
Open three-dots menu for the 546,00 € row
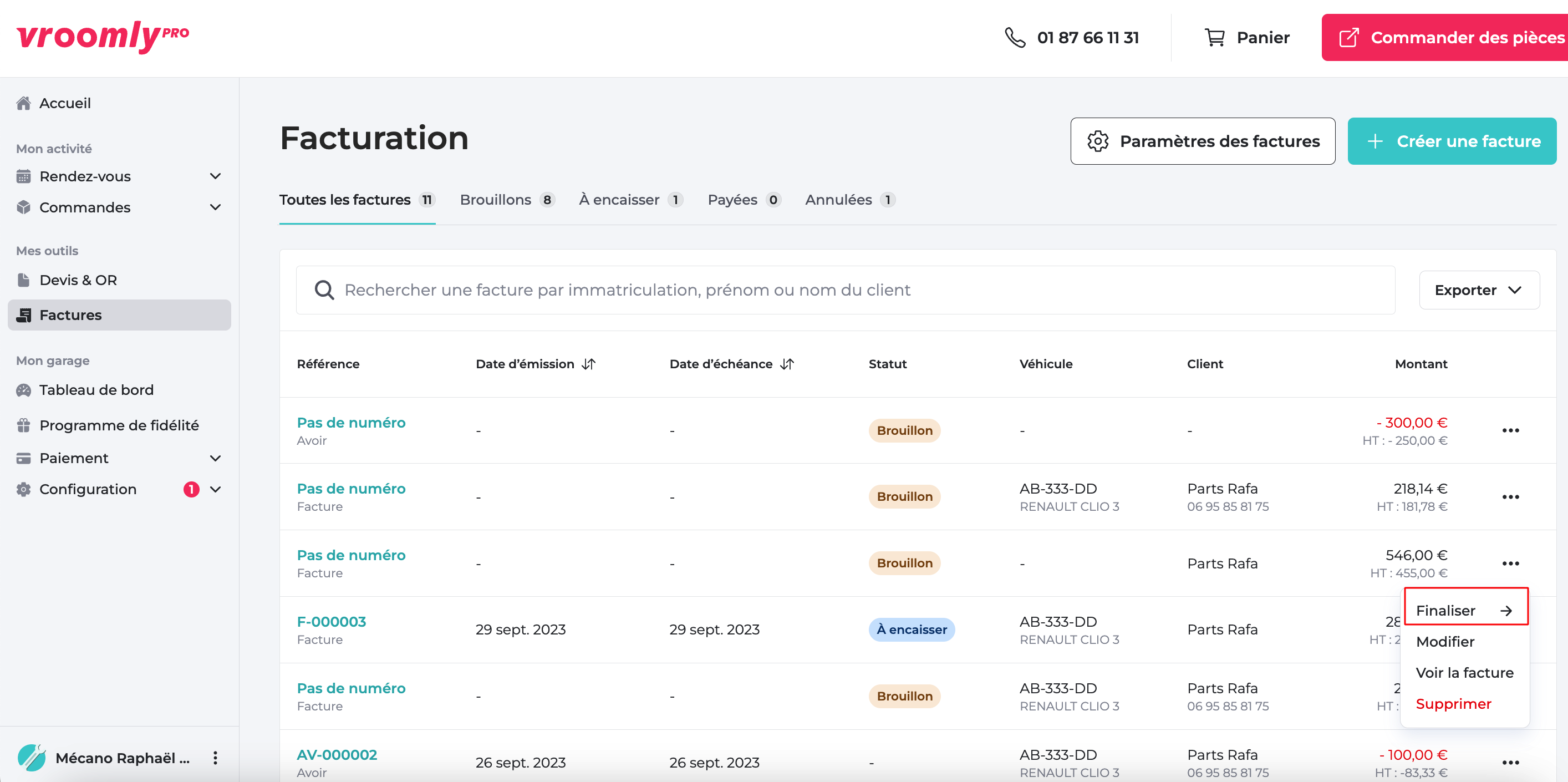click(x=1510, y=563)
